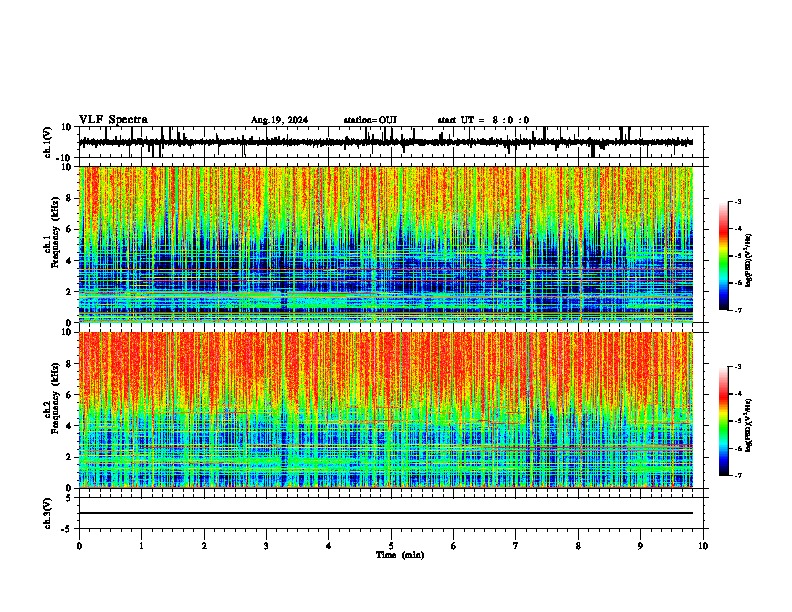Click ch.1 frequency axis "4" kHz tick label

click(x=69, y=261)
